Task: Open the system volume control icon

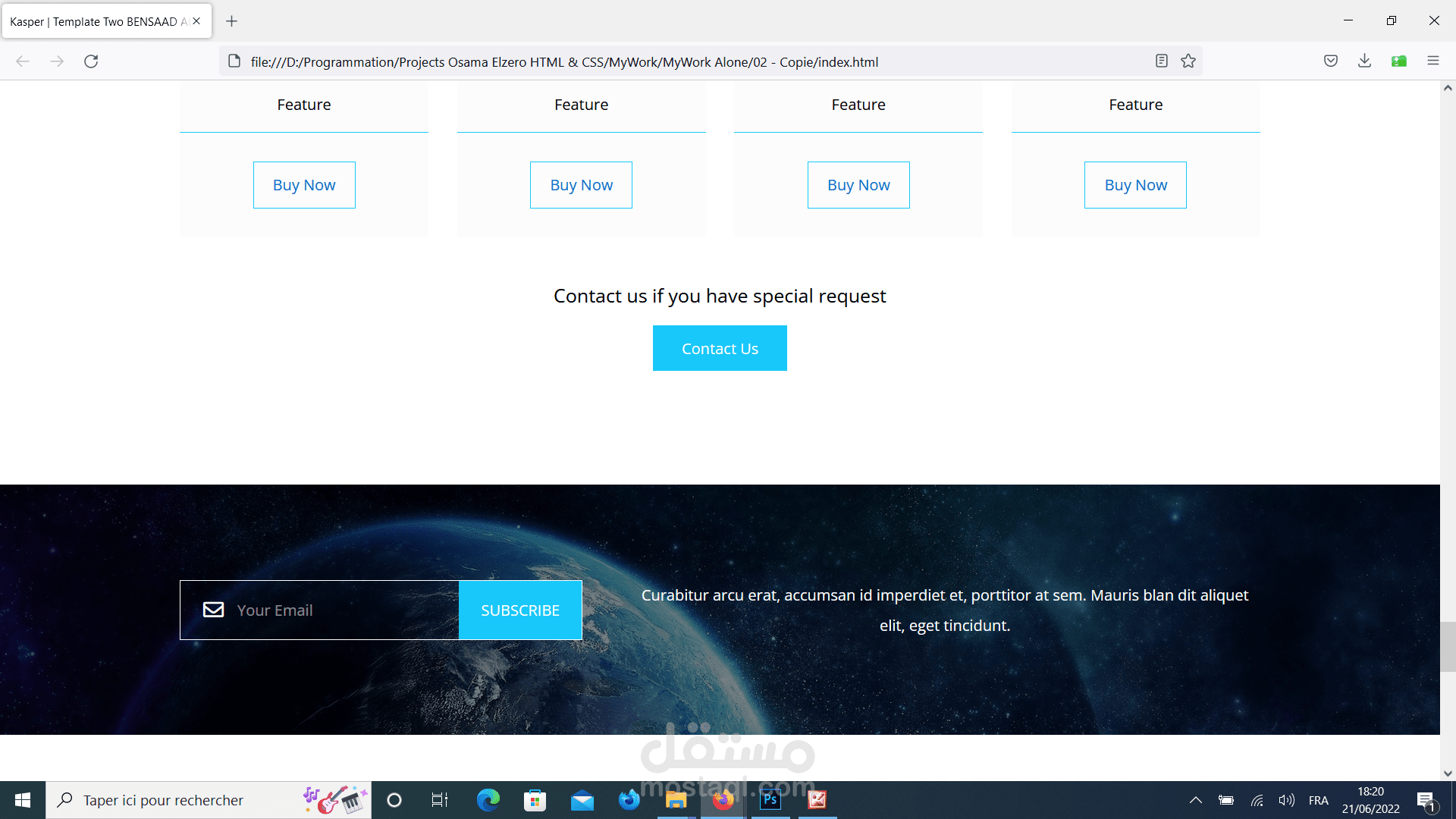Action: [1286, 800]
